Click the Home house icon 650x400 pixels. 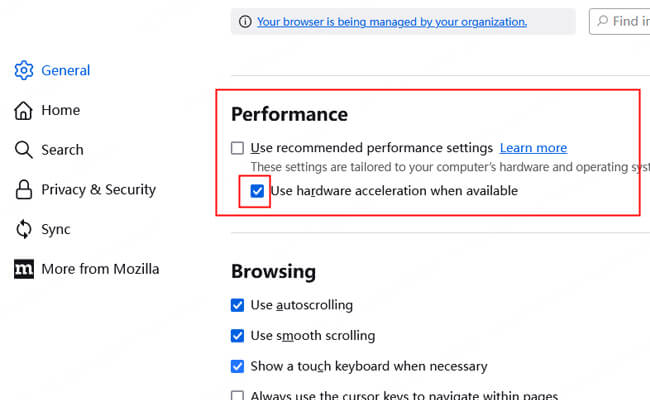coord(24,110)
